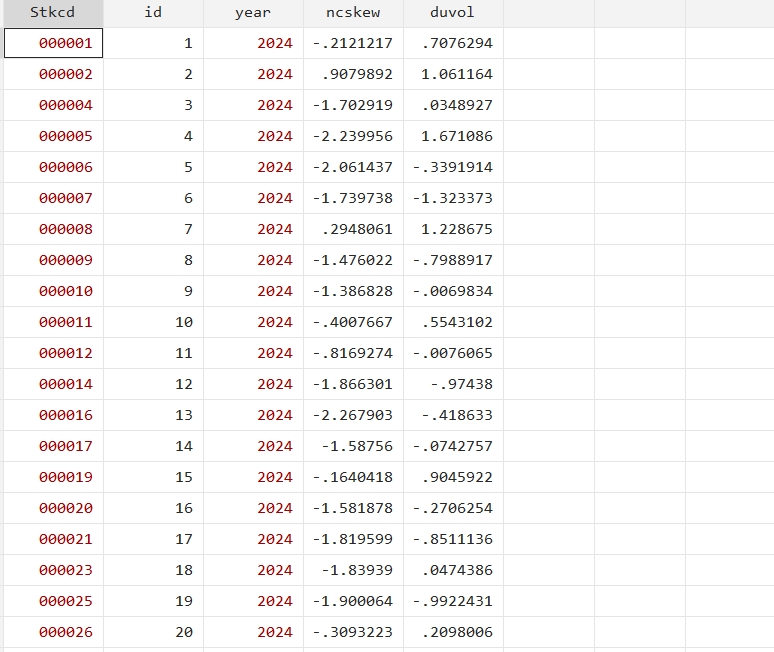
Task: Click ncskew value -1.900064
Action: (353, 601)
